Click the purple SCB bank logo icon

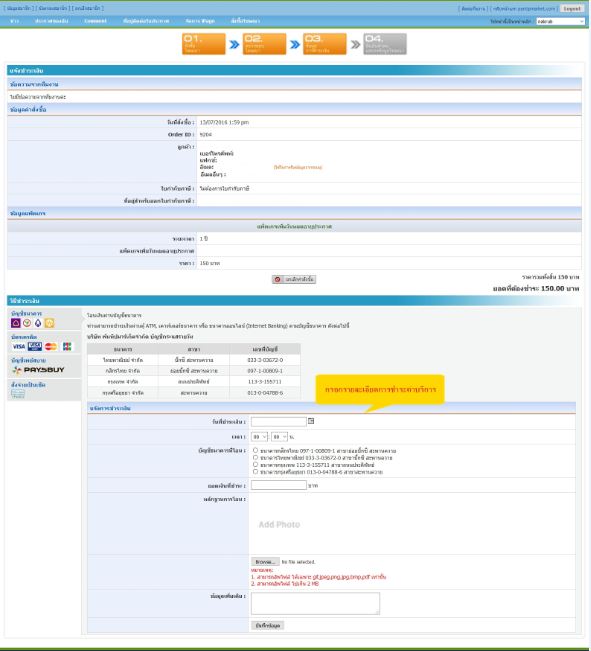pos(16,323)
